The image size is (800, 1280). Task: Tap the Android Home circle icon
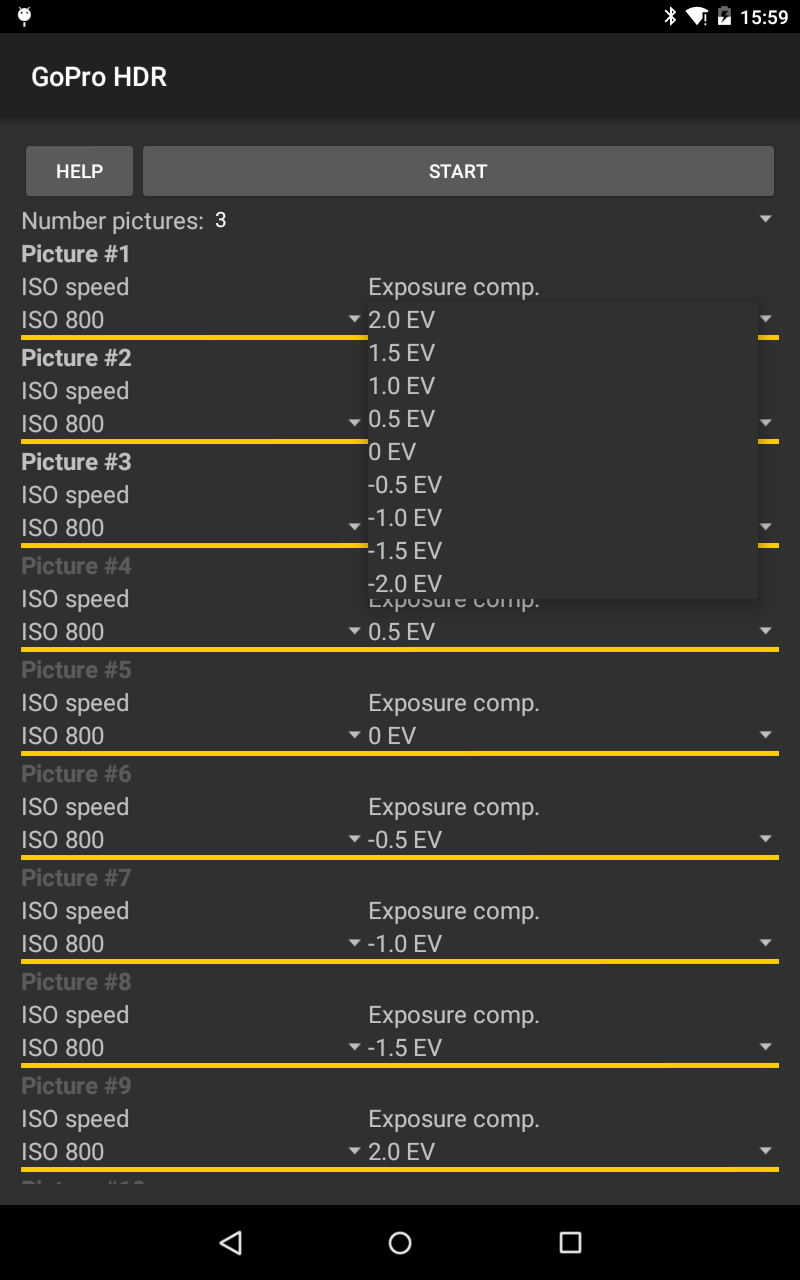[x=400, y=1242]
